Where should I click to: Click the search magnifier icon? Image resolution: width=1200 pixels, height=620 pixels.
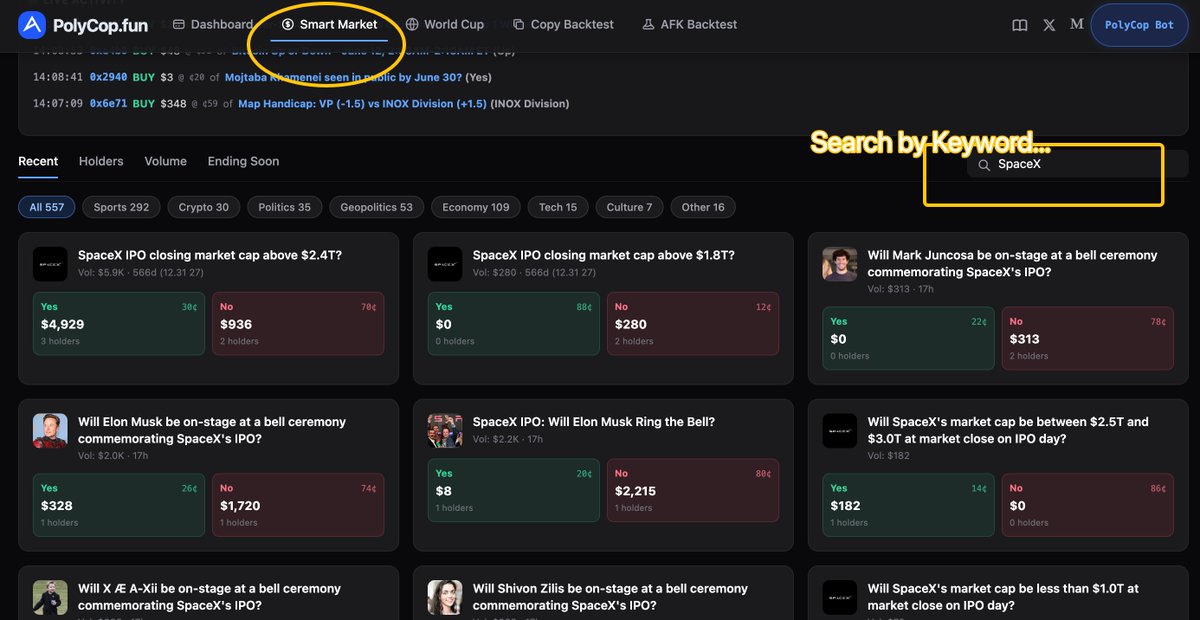tap(984, 165)
